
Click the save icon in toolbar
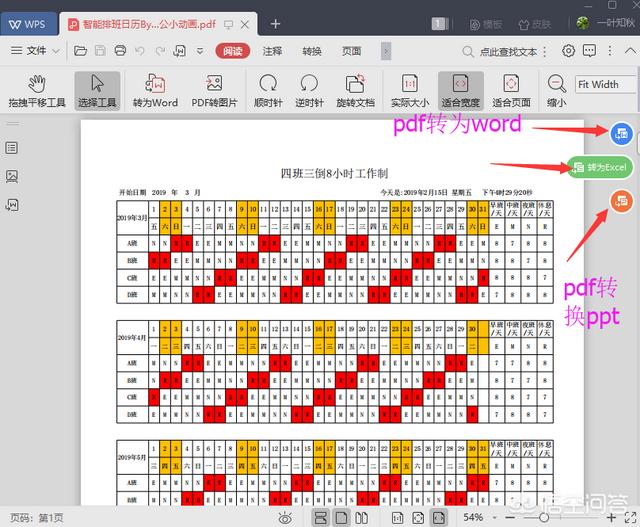[x=100, y=51]
